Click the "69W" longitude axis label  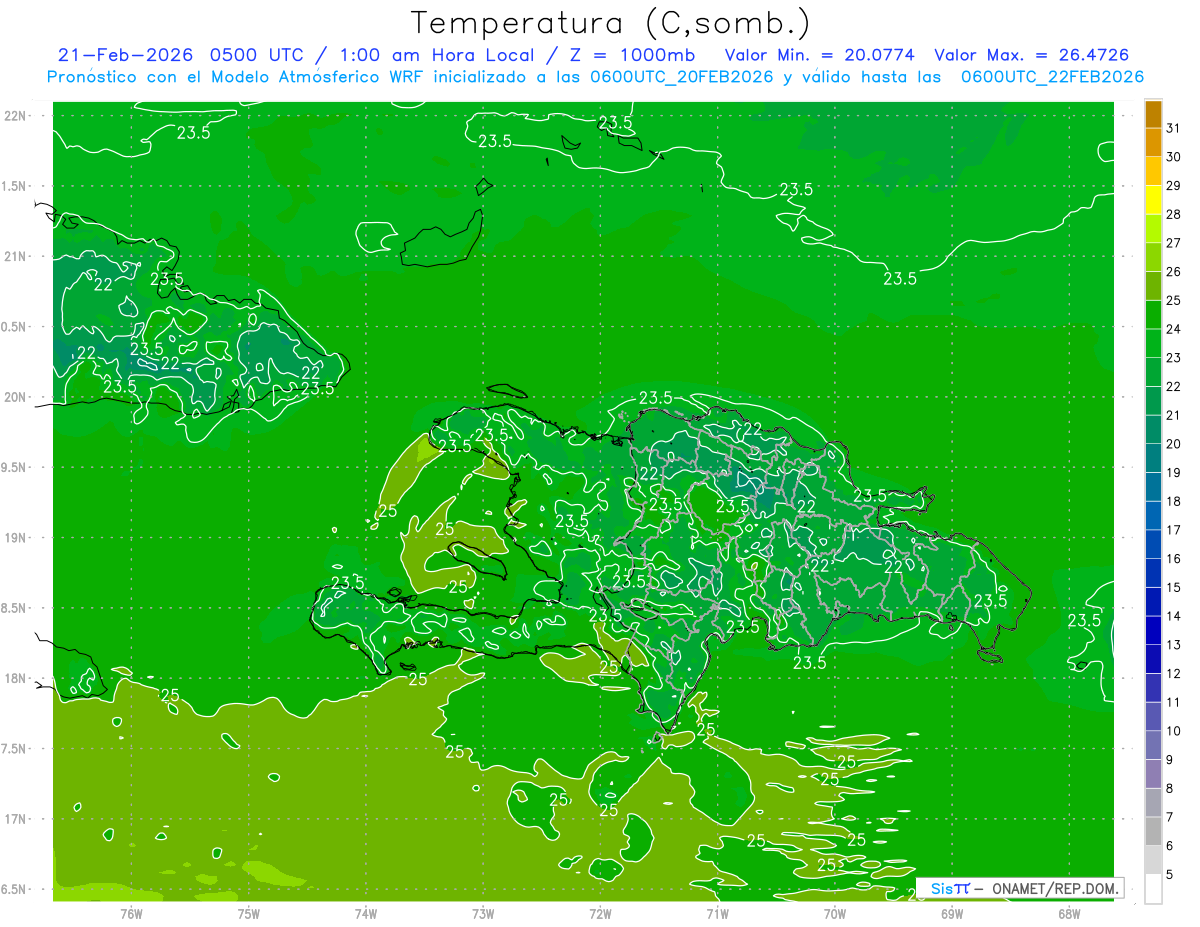click(x=952, y=914)
